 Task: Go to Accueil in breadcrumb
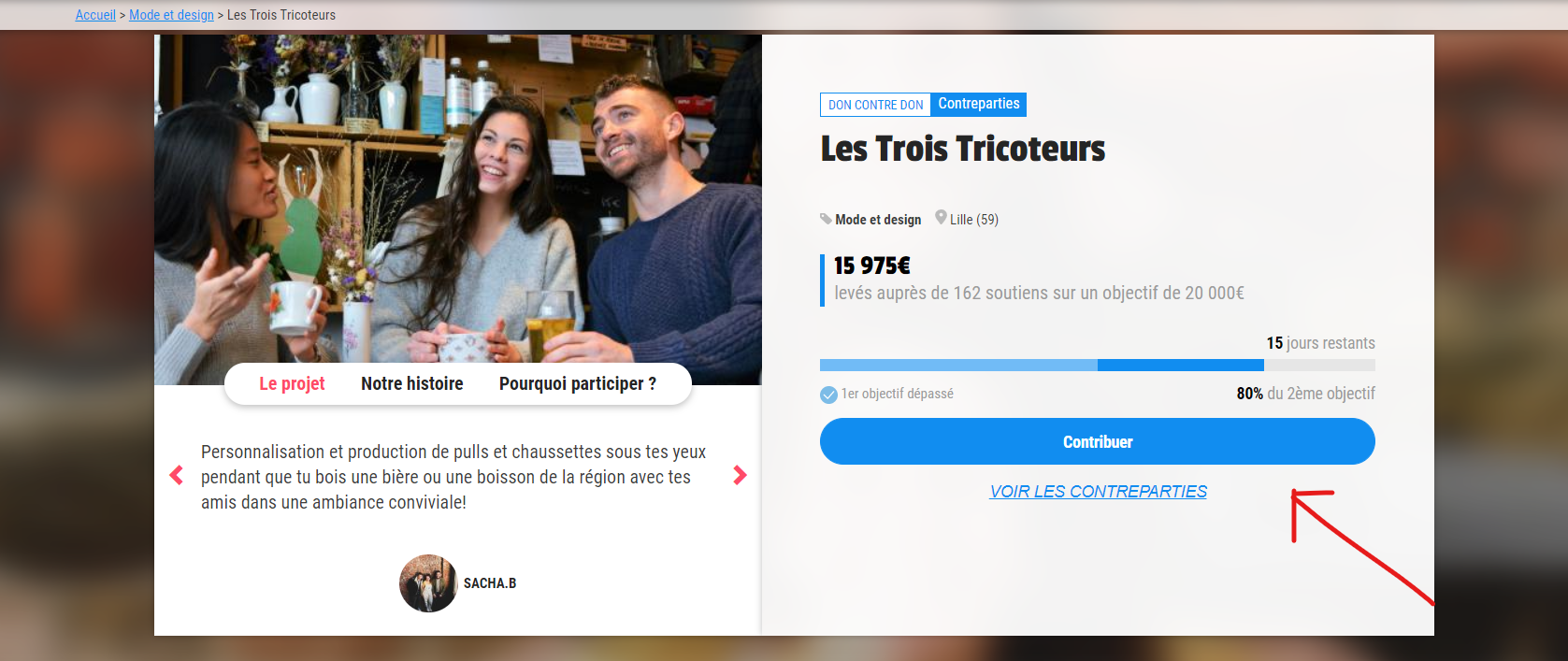pos(95,15)
